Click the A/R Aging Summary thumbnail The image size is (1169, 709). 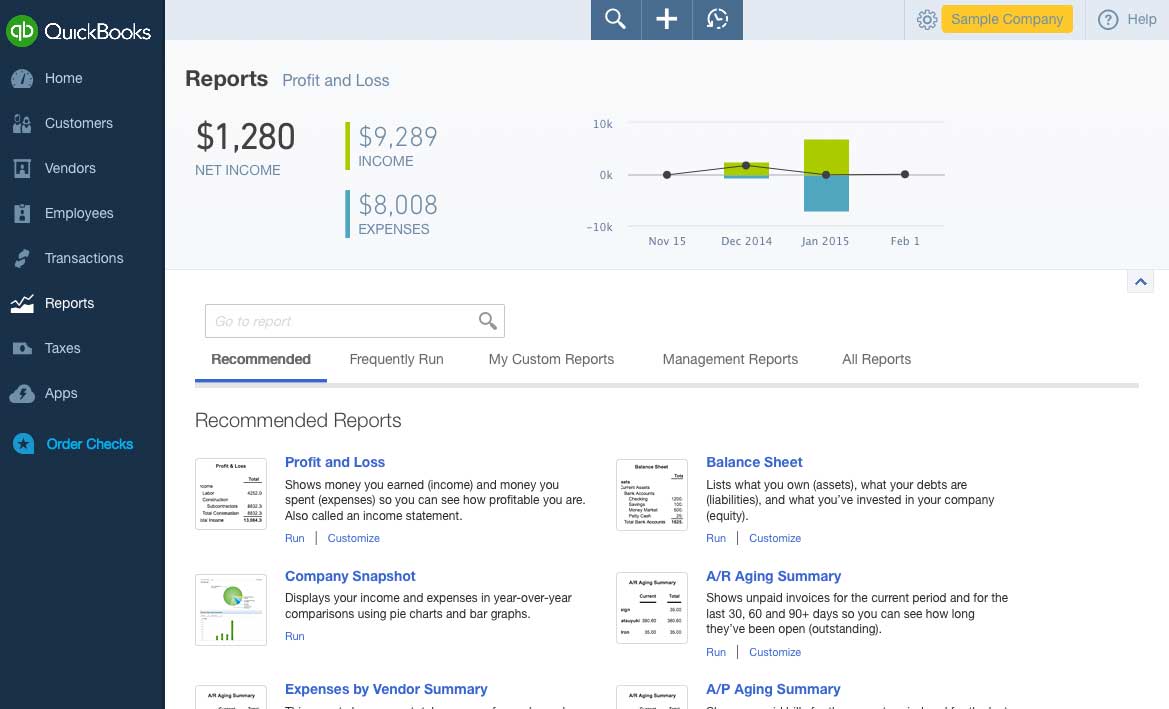coord(652,608)
